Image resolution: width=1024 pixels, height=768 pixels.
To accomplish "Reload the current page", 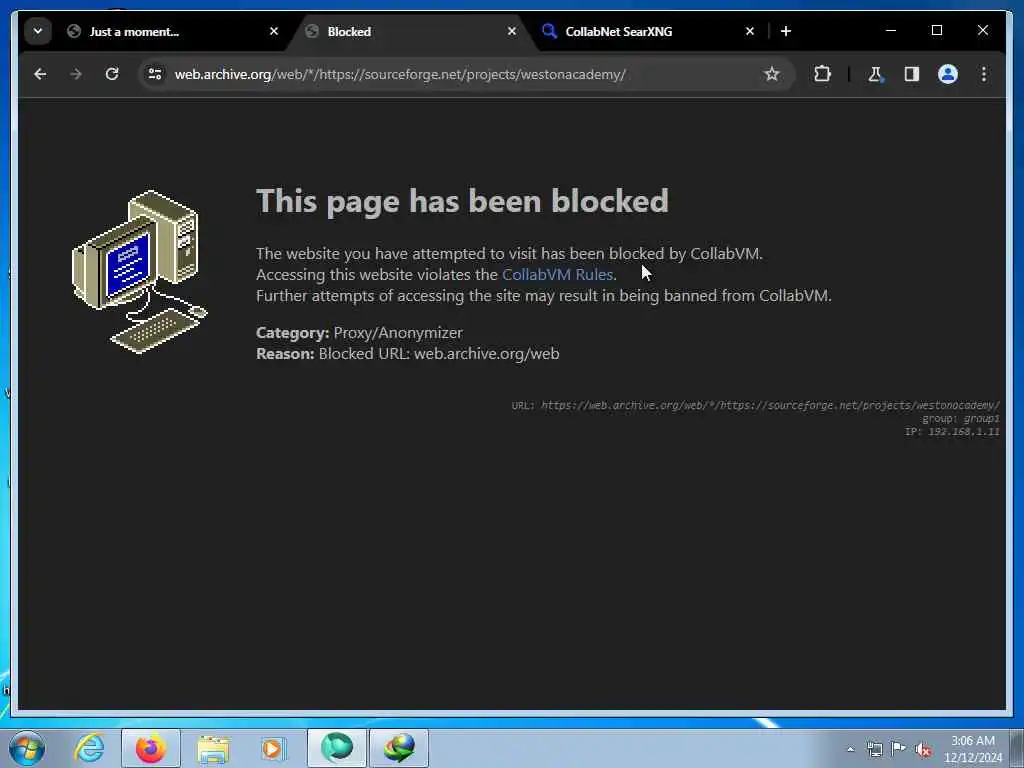I will (112, 74).
